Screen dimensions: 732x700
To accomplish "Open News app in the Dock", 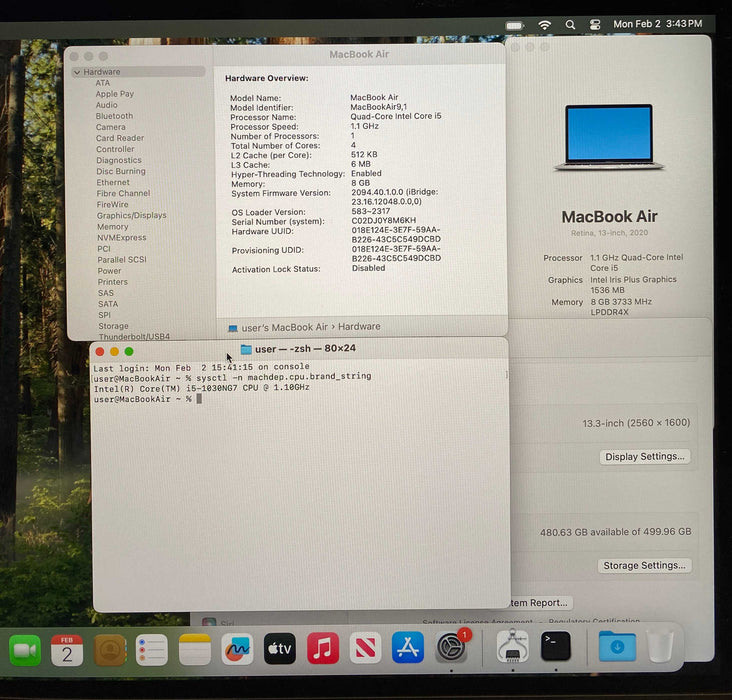I will point(366,648).
